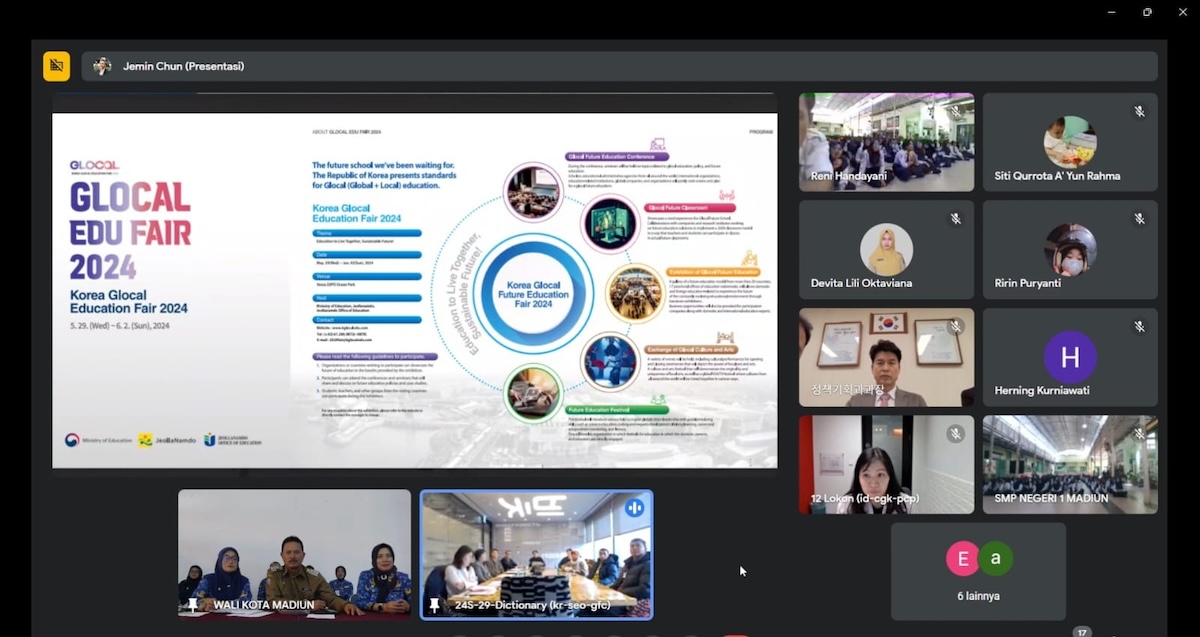
Task: Click the shared Glocal Edu Fair presentation slide
Action: [x=414, y=290]
